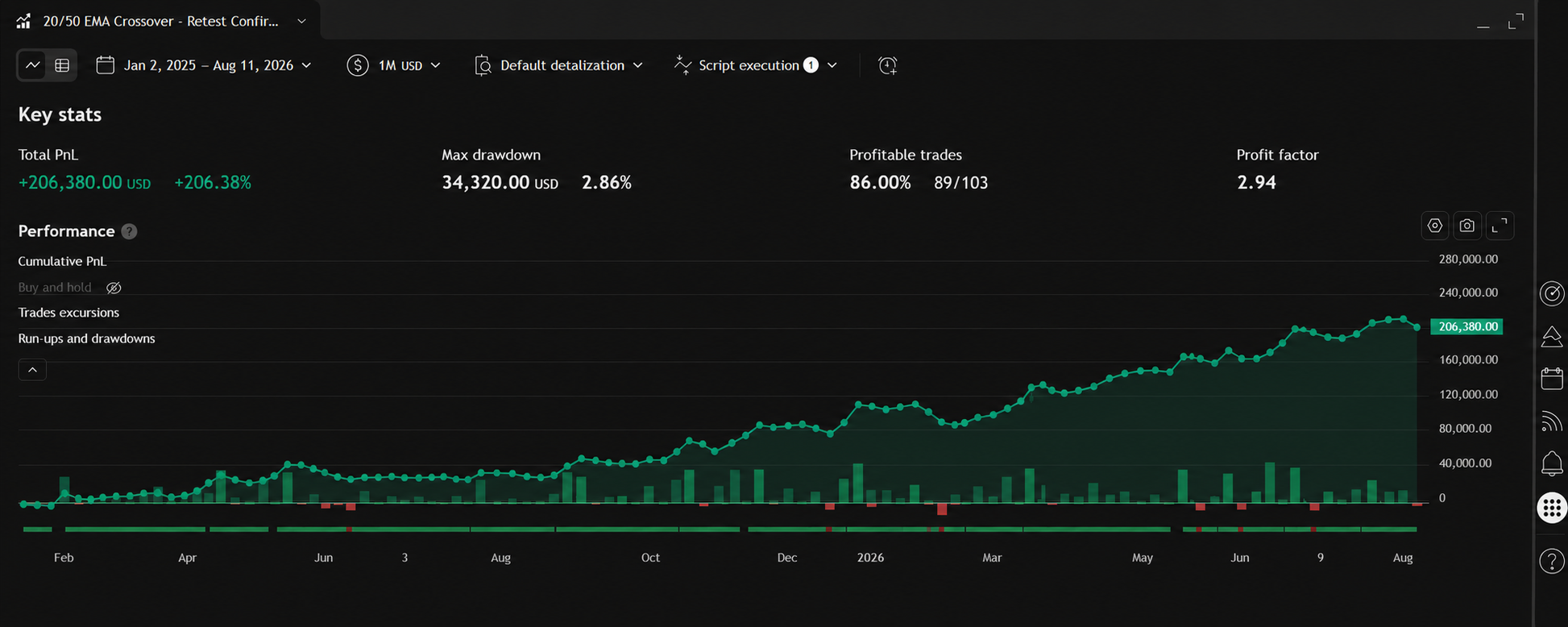Click the replay clock icon in toolbar
This screenshot has width=1568, height=627.
(x=887, y=65)
